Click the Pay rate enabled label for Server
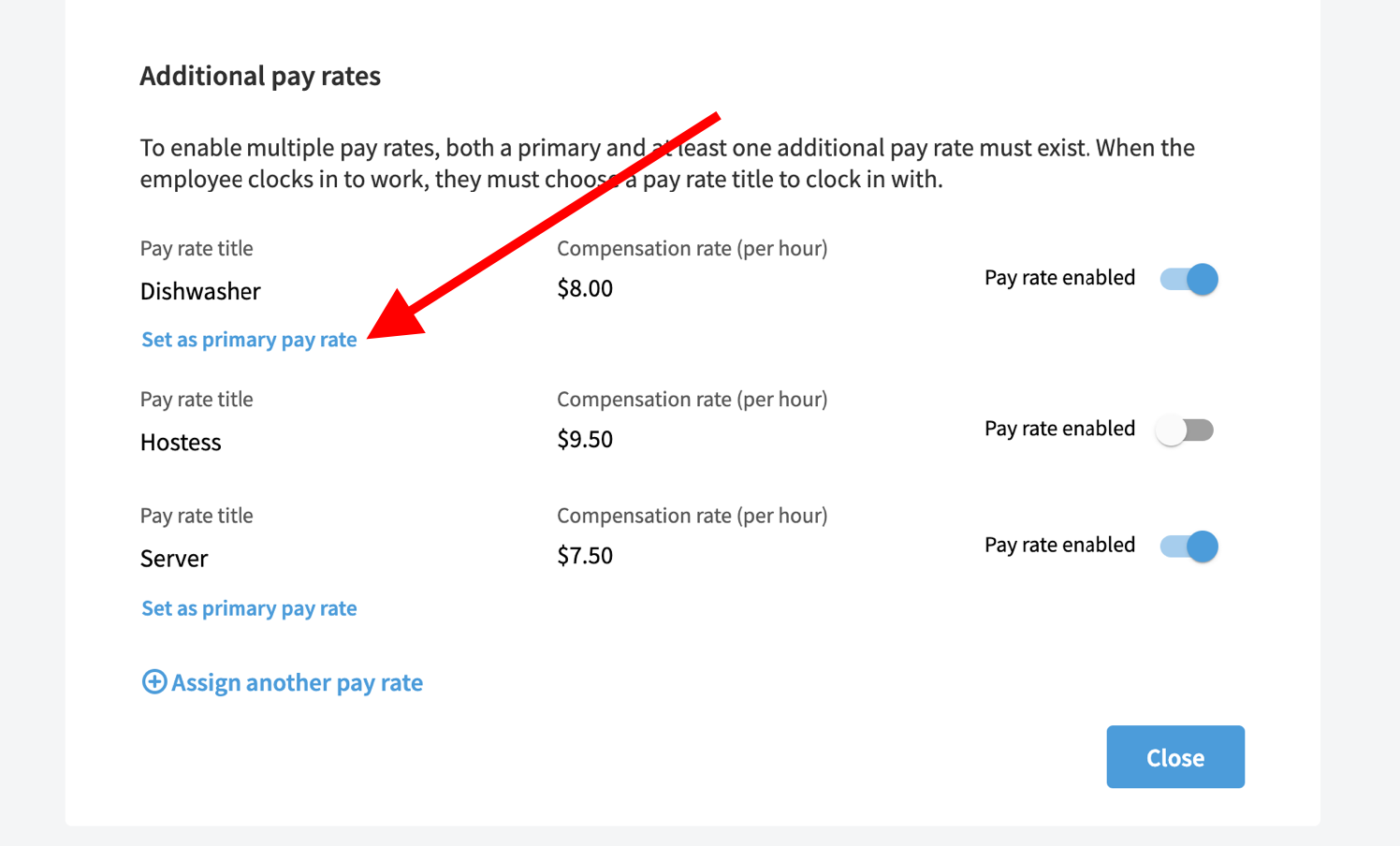The height and width of the screenshot is (846, 1400). pos(1058,544)
